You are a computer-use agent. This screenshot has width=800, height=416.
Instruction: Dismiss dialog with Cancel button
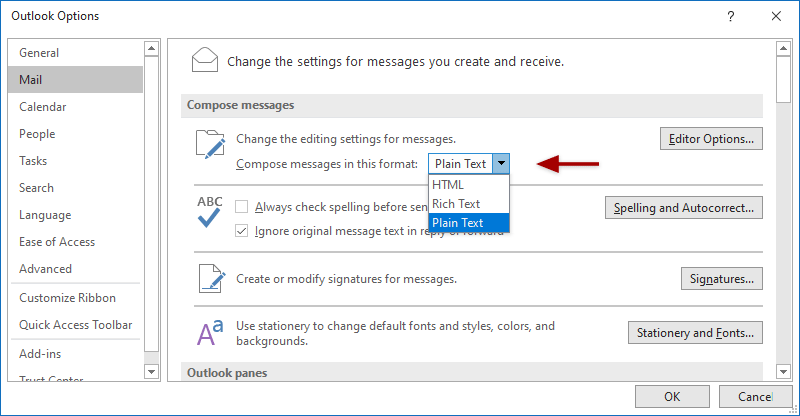756,397
